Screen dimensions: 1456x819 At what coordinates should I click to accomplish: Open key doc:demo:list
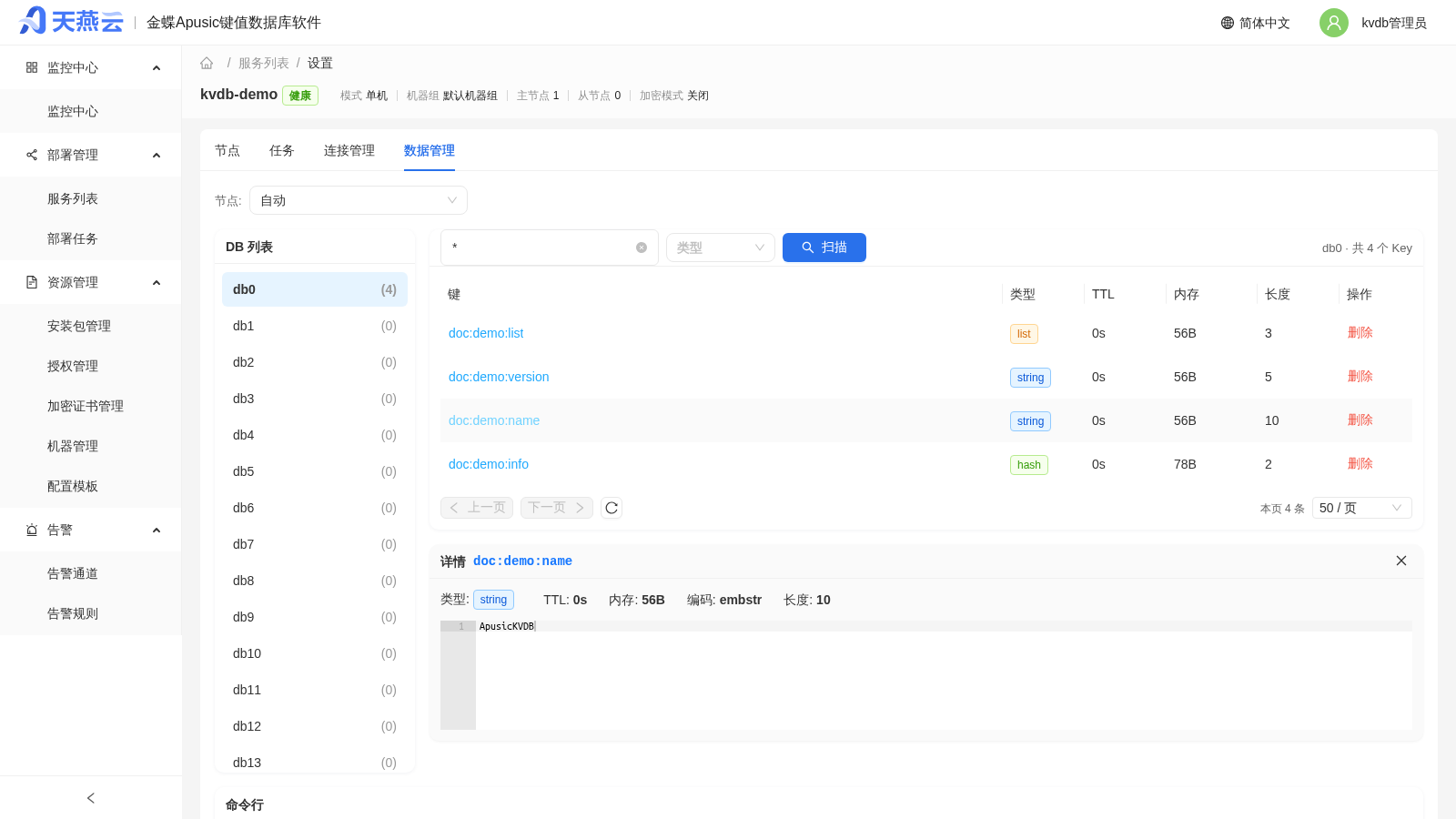(x=486, y=333)
